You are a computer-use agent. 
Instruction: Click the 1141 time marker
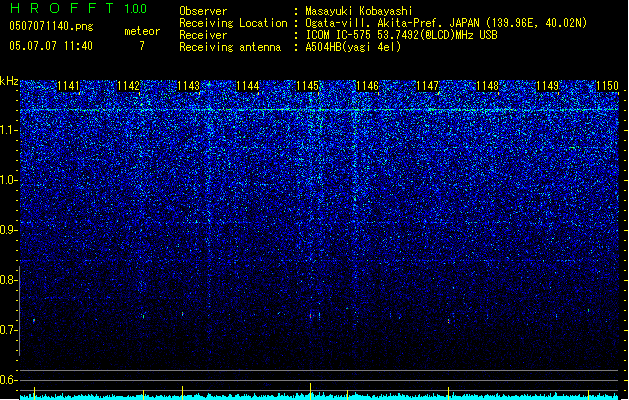[x=68, y=86]
